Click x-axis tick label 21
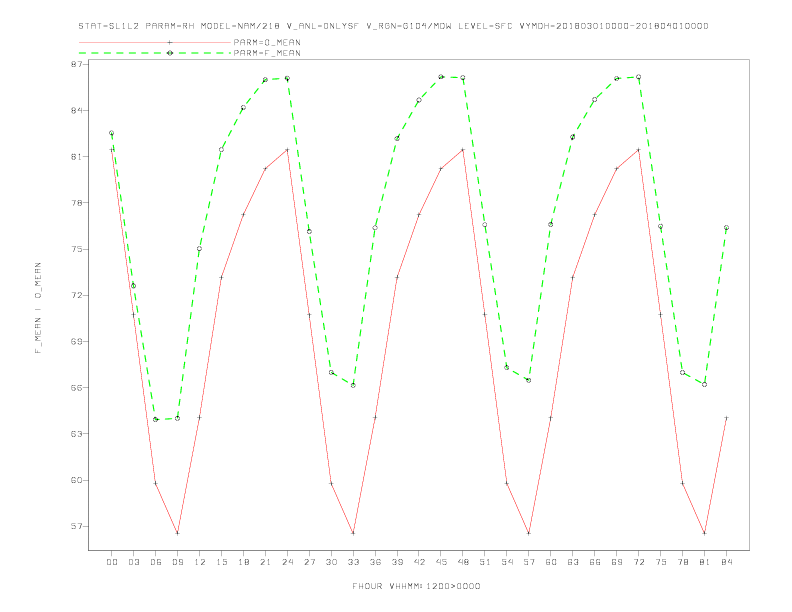This screenshot has height=612, width=792. (x=265, y=562)
